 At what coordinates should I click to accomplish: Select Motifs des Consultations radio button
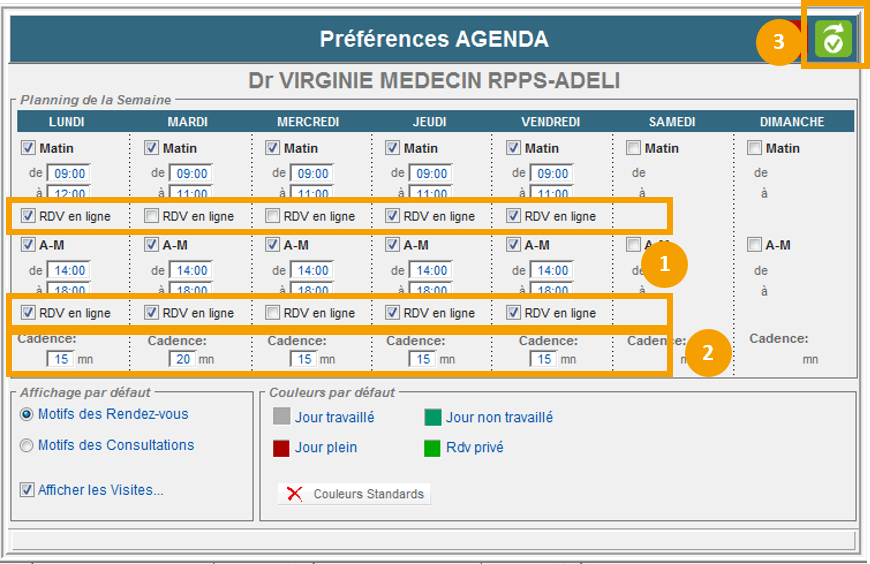(27, 445)
